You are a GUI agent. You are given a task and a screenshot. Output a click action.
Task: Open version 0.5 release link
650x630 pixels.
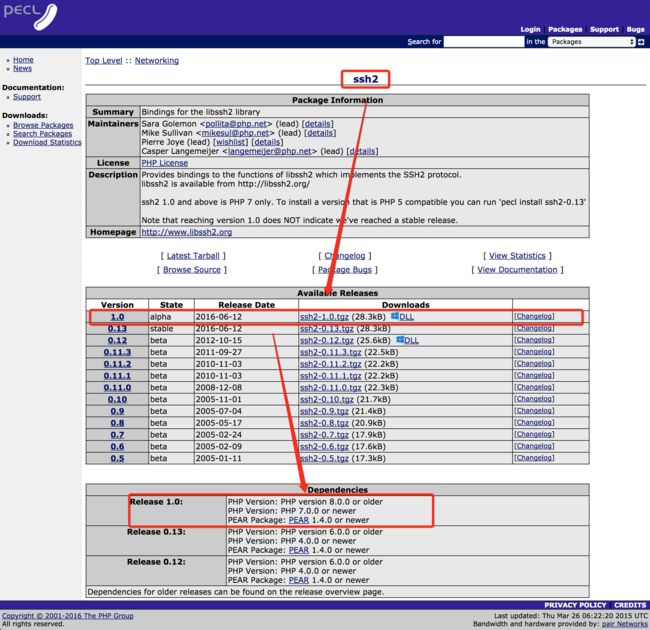click(117, 458)
